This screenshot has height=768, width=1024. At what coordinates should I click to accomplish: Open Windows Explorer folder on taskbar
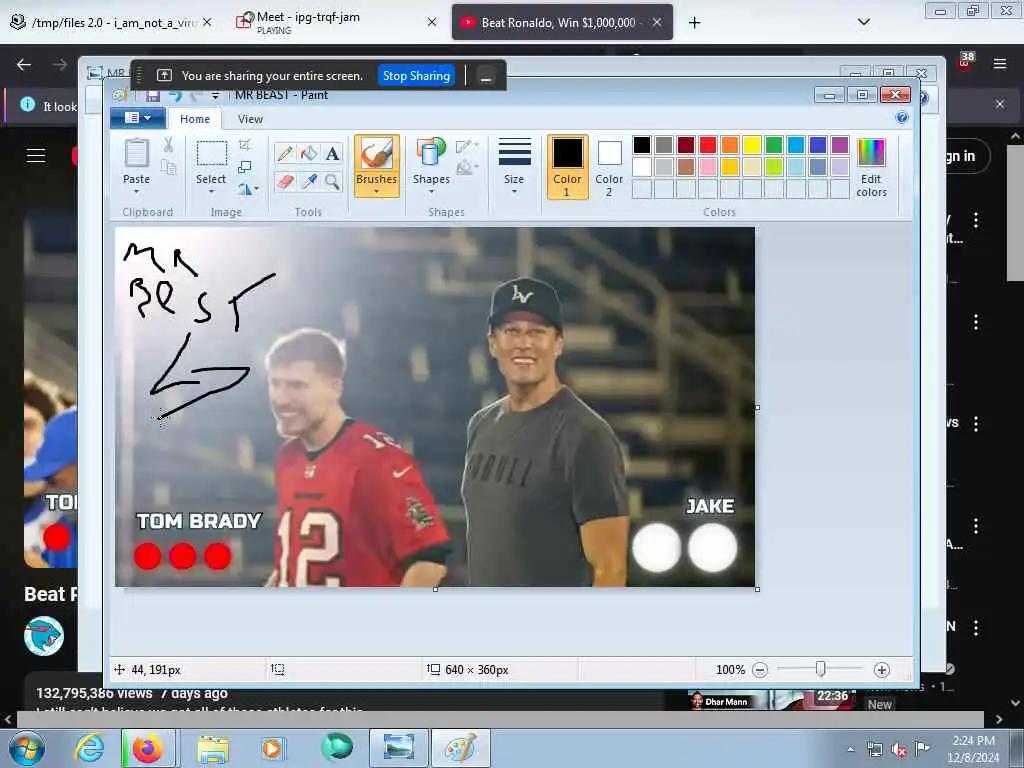click(213, 748)
